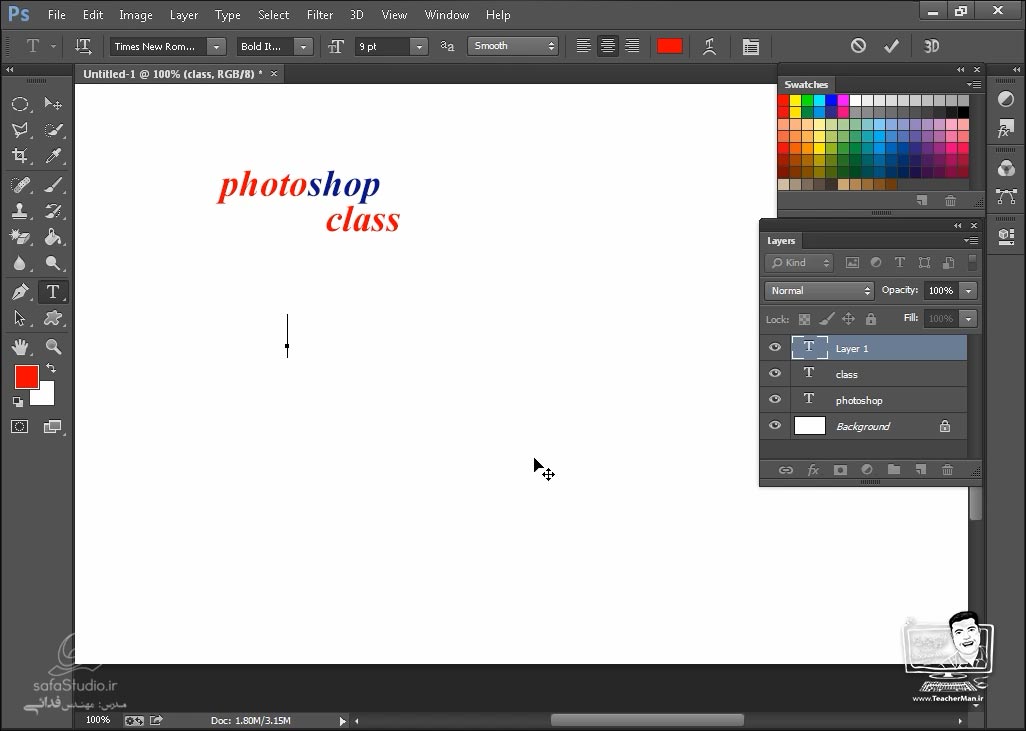Select the Pen tool
The image size is (1026, 731).
20,292
